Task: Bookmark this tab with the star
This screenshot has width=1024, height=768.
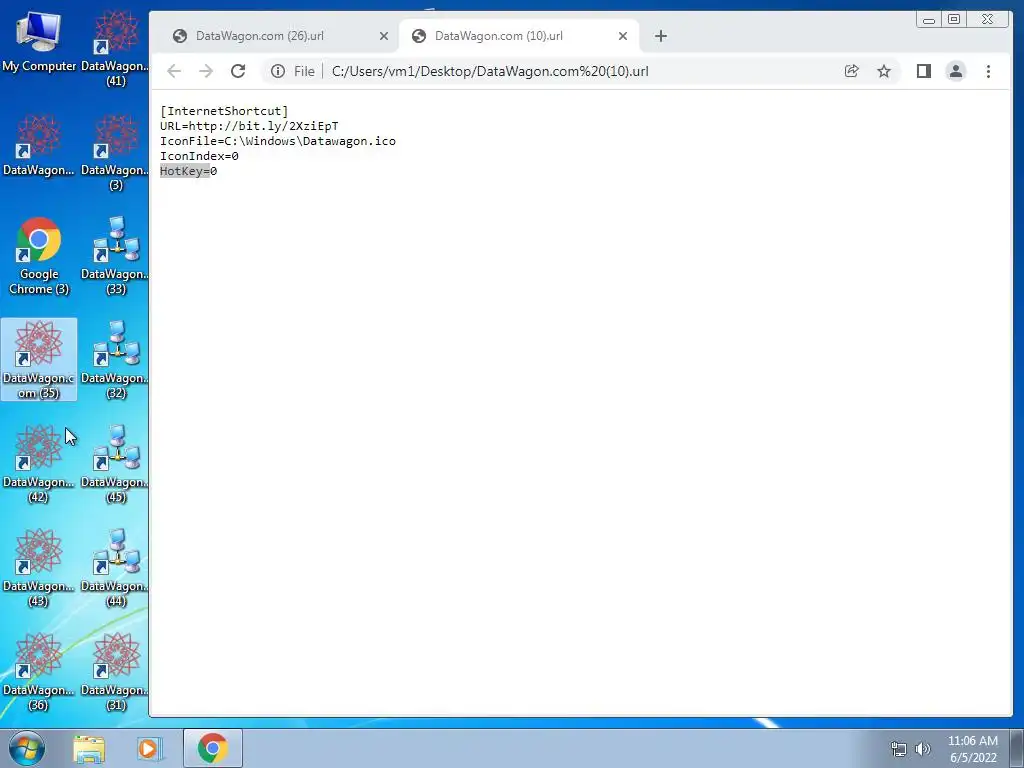Action: [884, 71]
